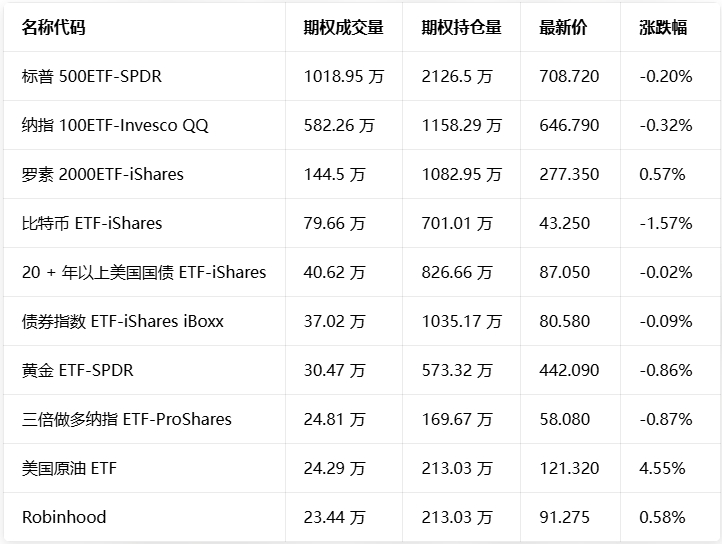Click 20 + 年以上美国国债 ETF-iShares
This screenshot has height=544, width=722.
coord(143,272)
